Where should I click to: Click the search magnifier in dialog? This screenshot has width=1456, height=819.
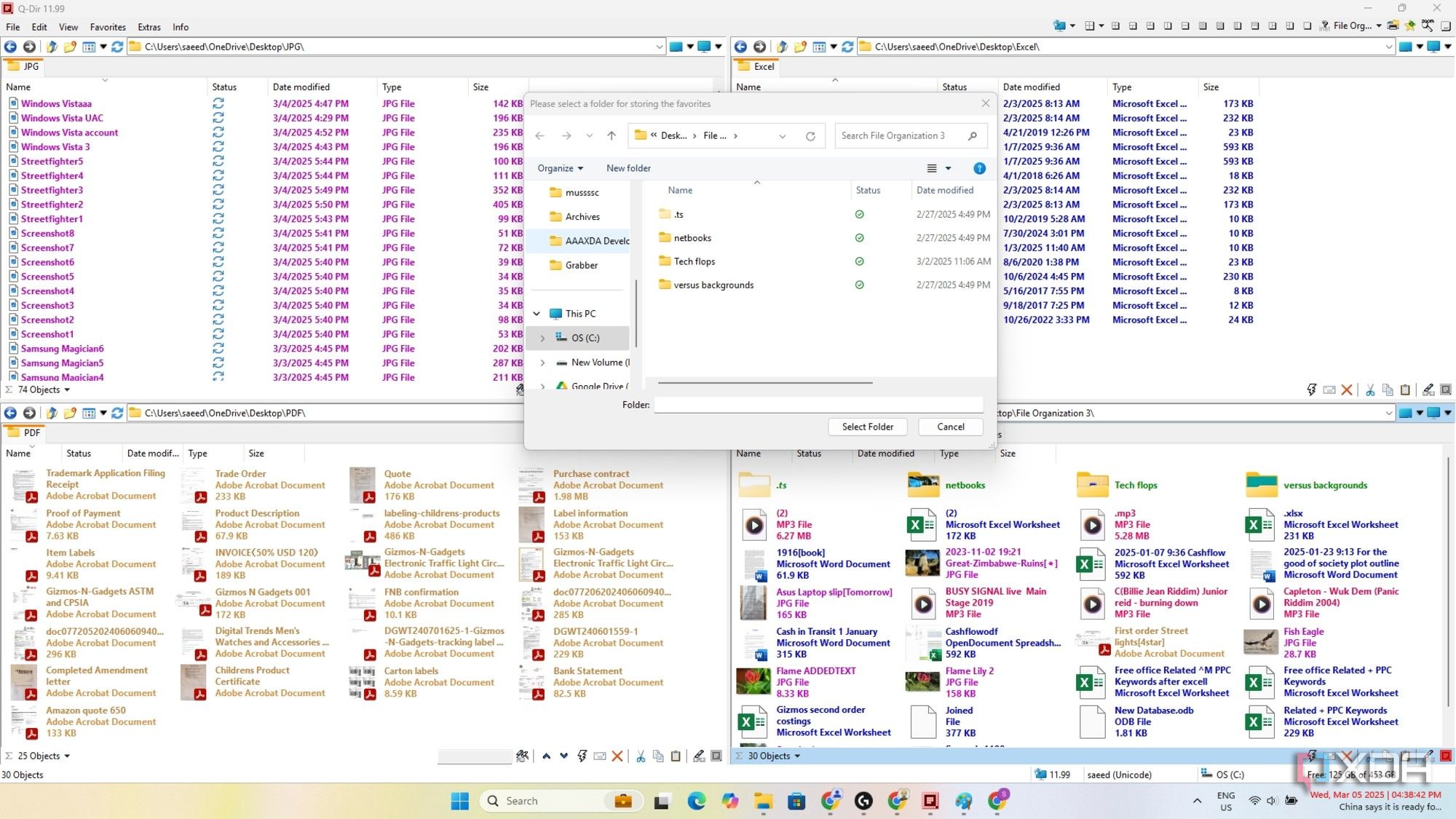tap(973, 135)
